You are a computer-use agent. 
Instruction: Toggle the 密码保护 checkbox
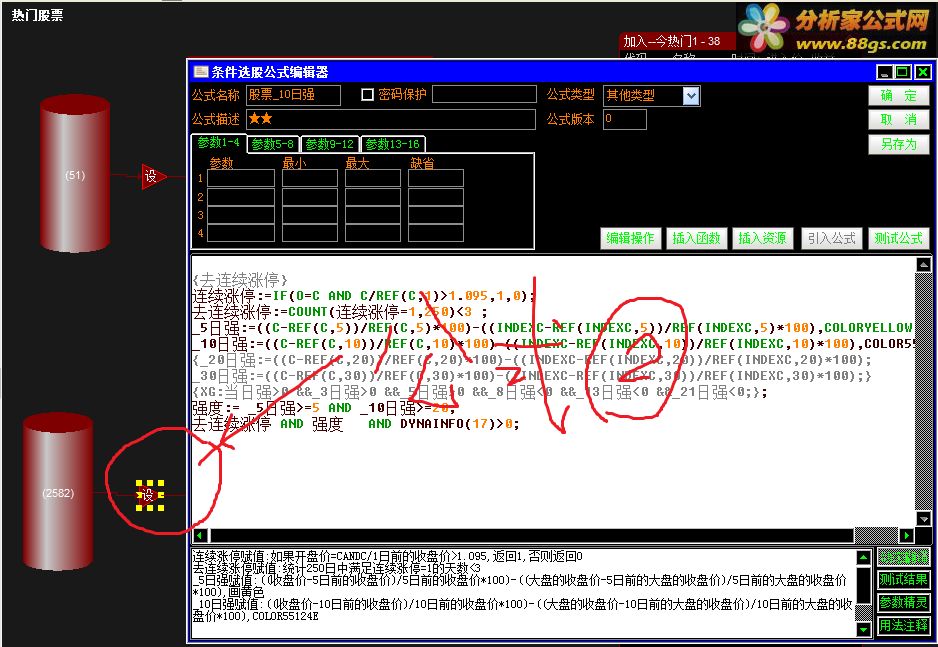click(367, 94)
